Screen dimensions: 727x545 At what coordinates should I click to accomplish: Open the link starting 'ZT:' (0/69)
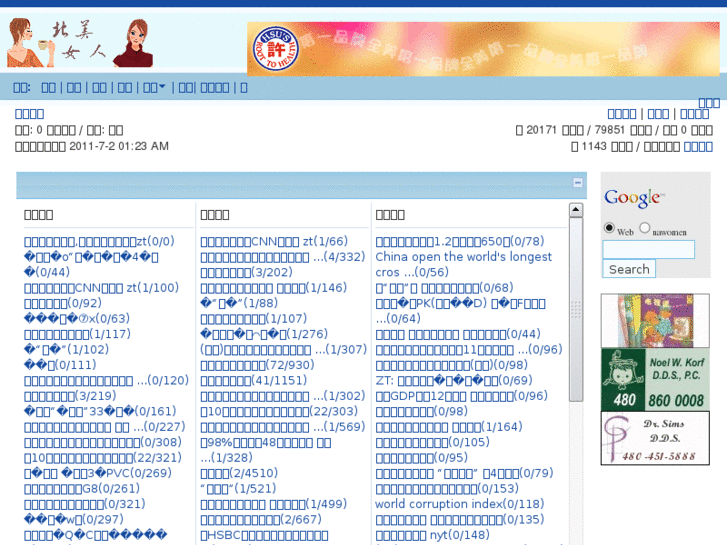point(453,380)
